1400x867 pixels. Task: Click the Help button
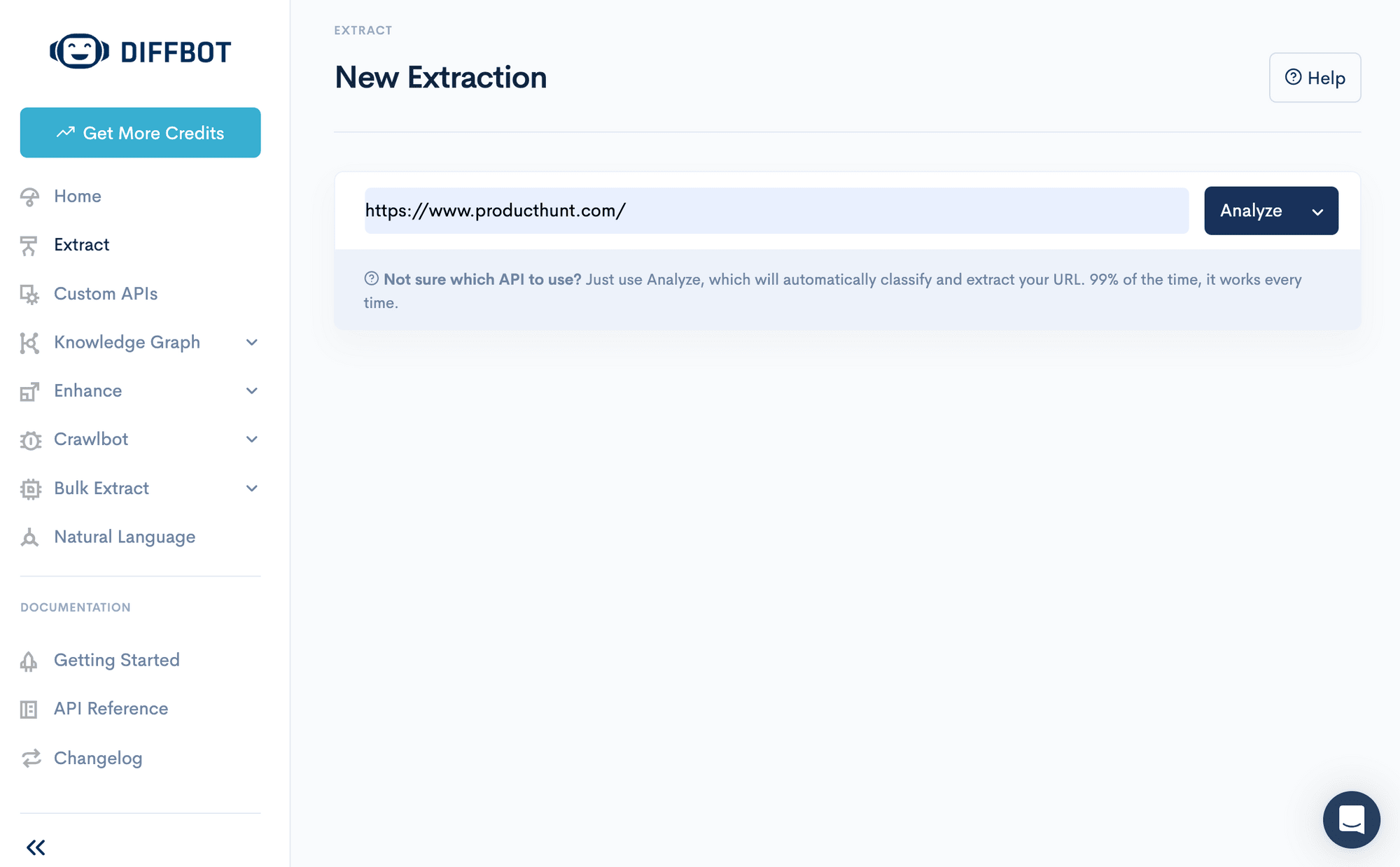1314,77
